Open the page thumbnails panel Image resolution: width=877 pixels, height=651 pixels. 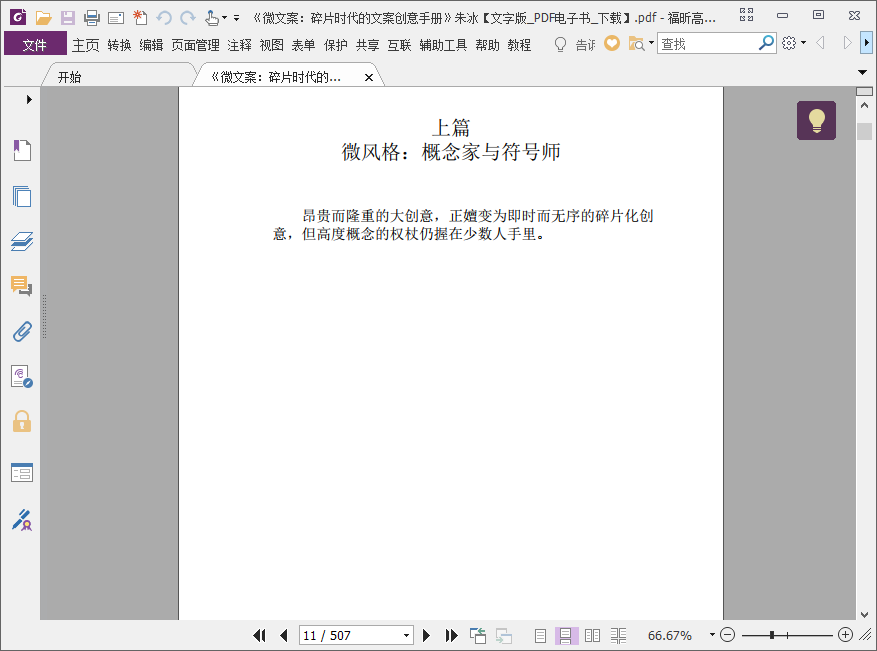tap(22, 196)
